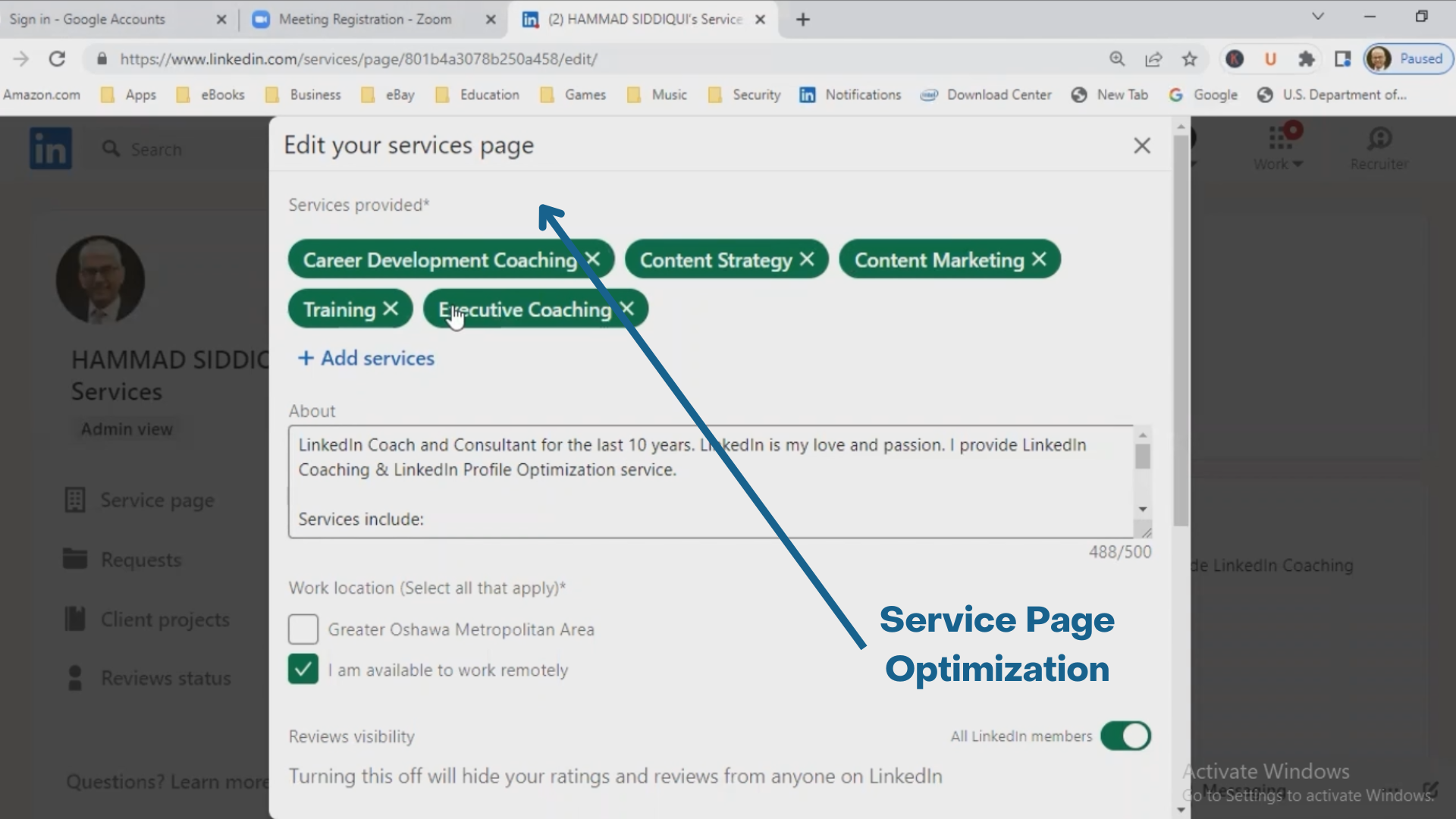The image size is (1456, 819).
Task: Select Reviews status in the sidebar
Action: point(149,678)
